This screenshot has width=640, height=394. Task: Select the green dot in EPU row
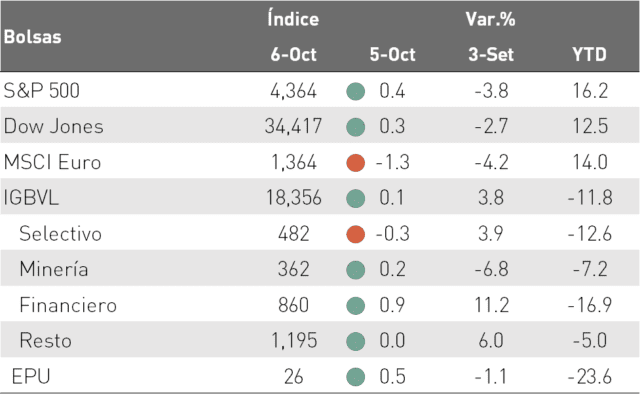point(356,377)
